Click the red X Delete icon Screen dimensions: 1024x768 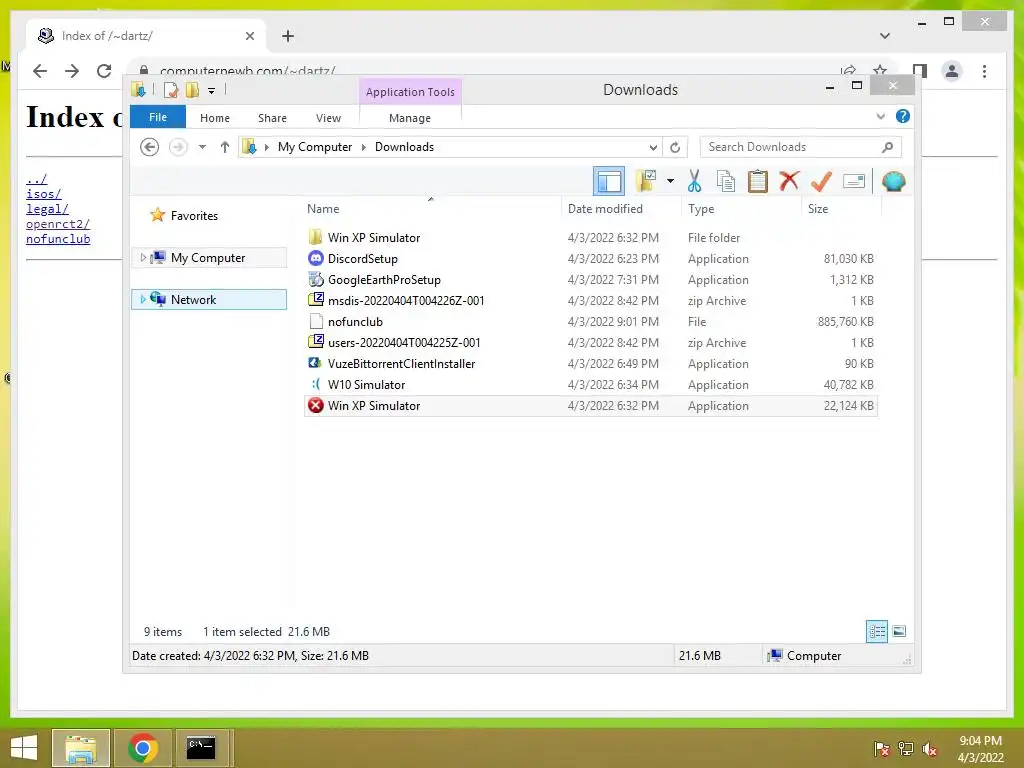[789, 180]
